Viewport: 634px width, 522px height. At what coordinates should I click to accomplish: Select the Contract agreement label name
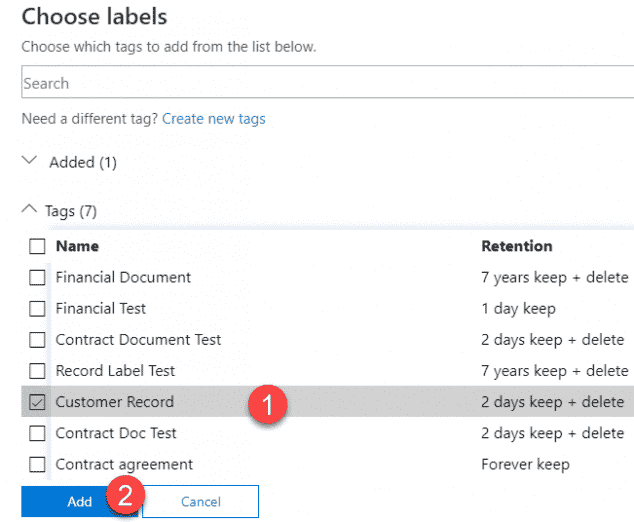(124, 465)
